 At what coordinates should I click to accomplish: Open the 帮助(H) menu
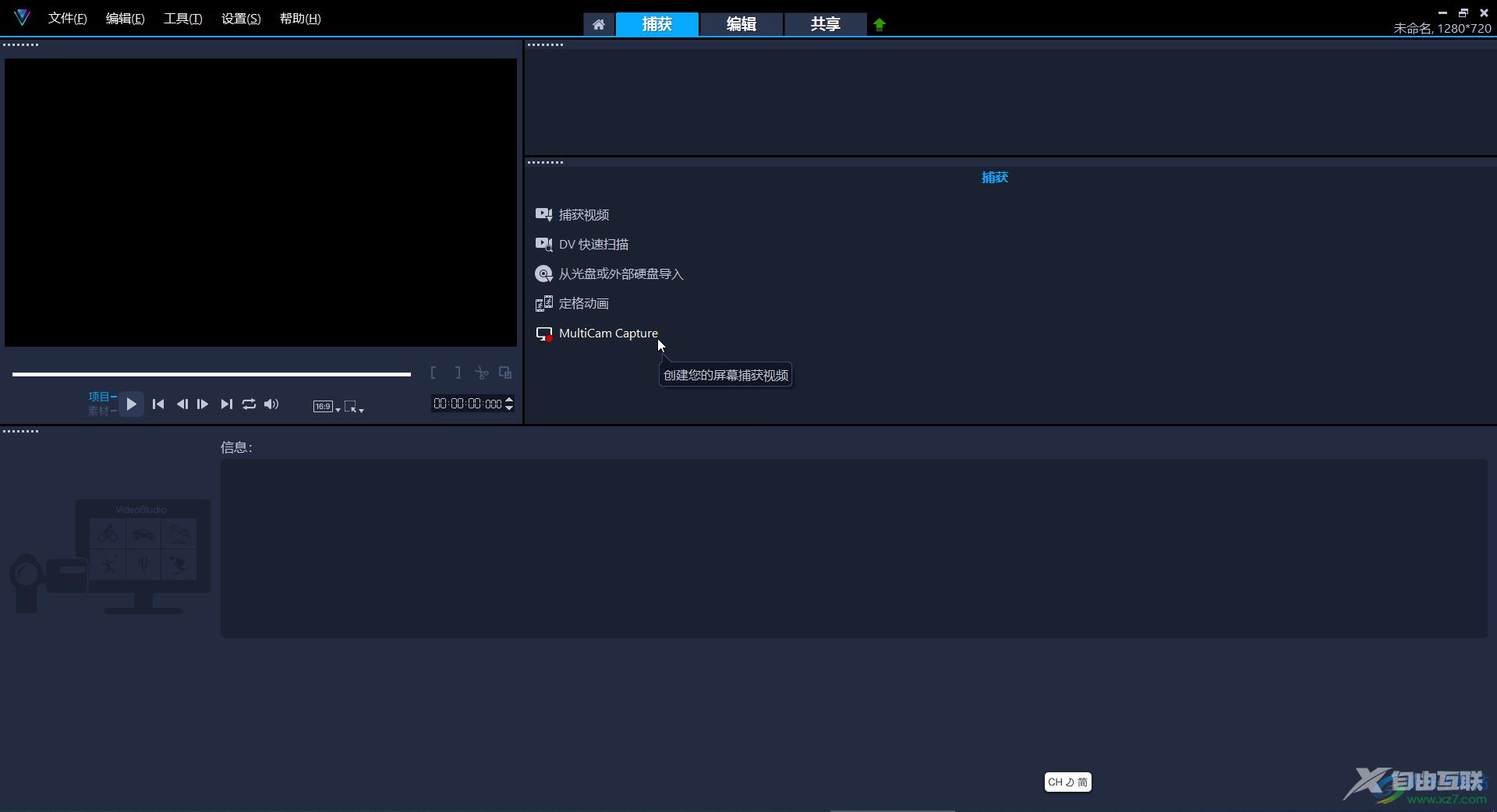(x=300, y=19)
